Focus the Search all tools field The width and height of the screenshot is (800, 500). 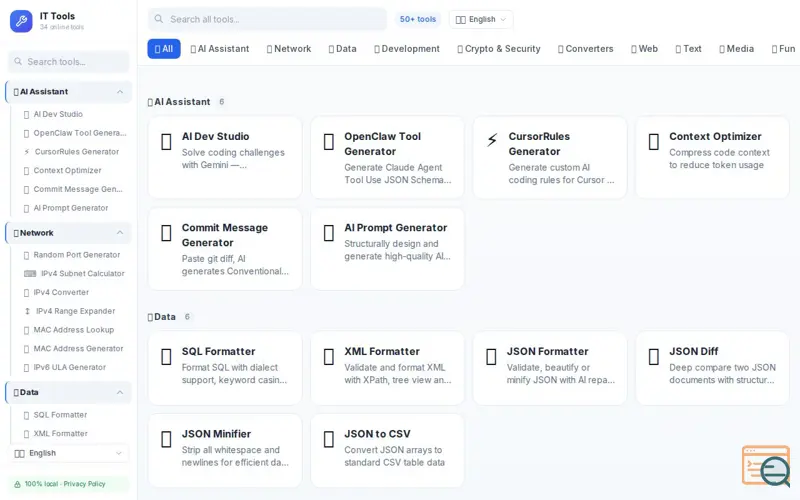coord(267,19)
